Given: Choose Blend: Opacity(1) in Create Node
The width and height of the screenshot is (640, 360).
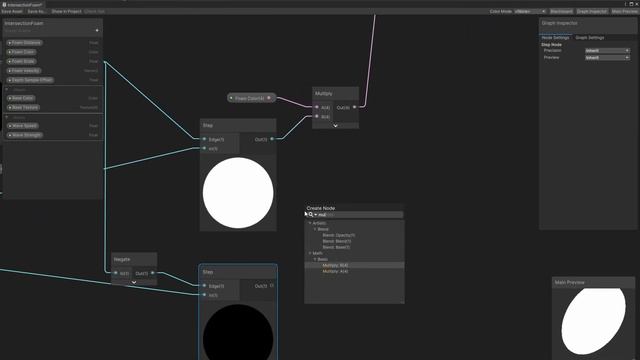Looking at the screenshot, I should click(x=338, y=236).
